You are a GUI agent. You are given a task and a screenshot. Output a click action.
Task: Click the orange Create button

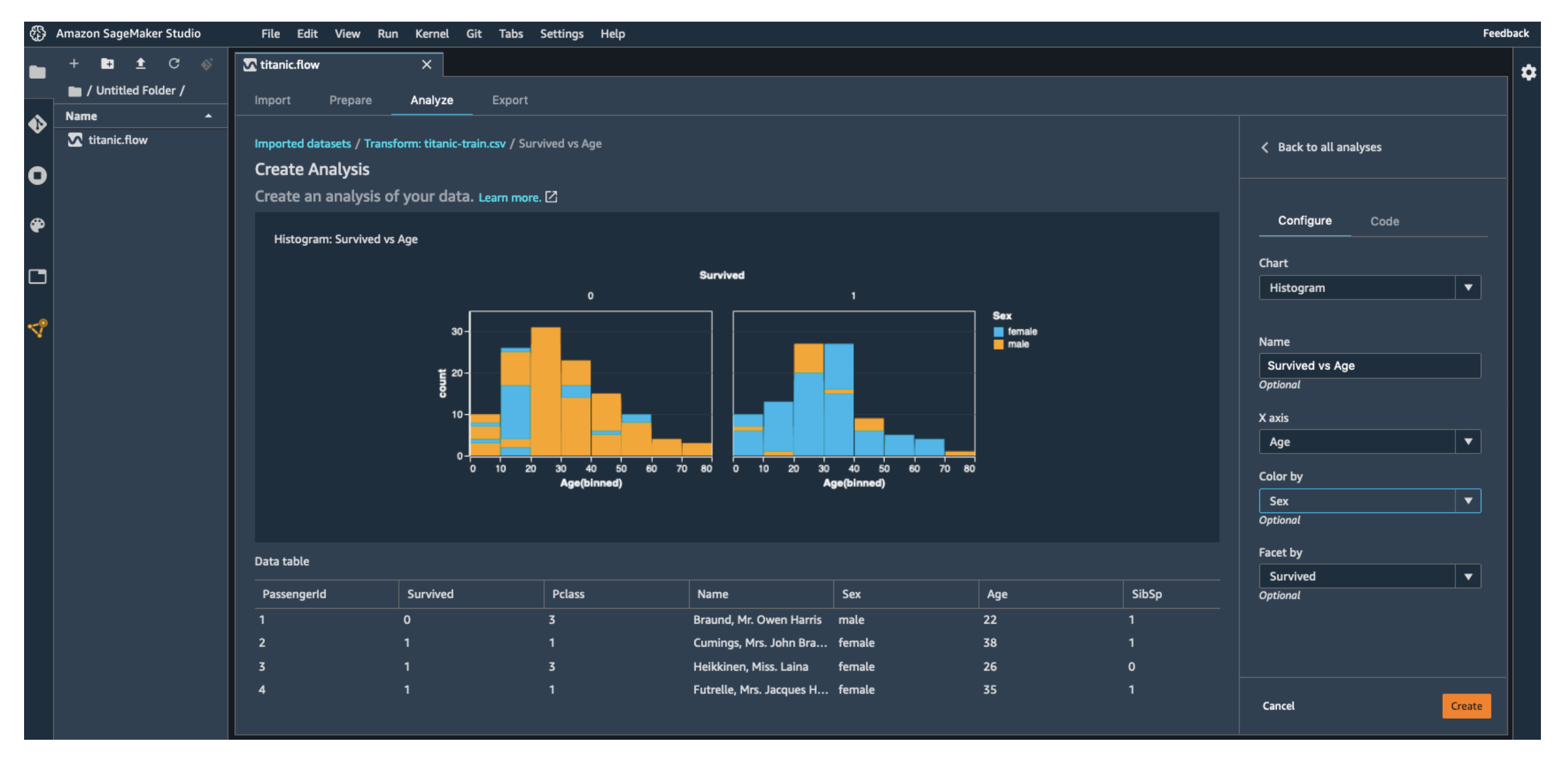[1466, 706]
